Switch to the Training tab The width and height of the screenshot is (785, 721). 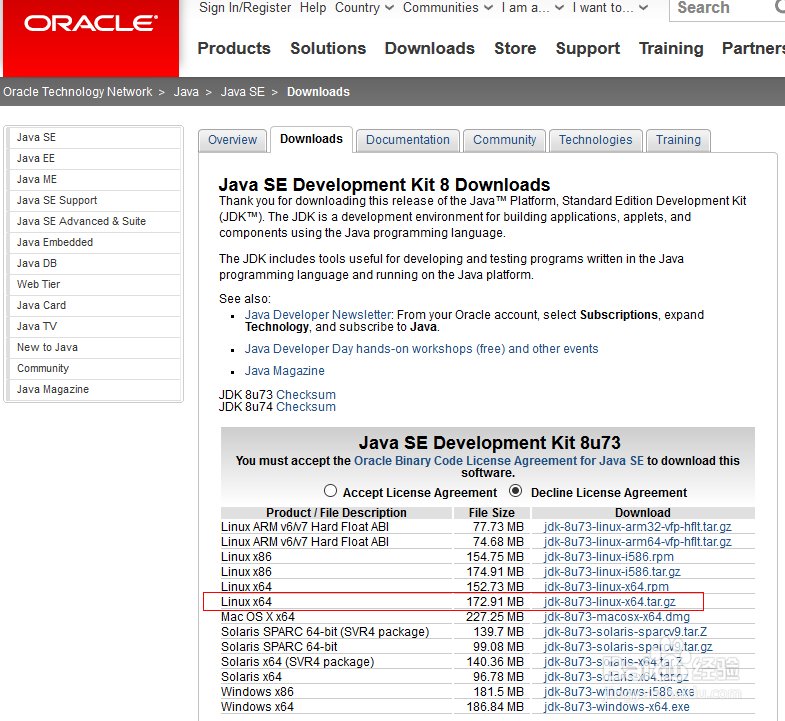678,140
